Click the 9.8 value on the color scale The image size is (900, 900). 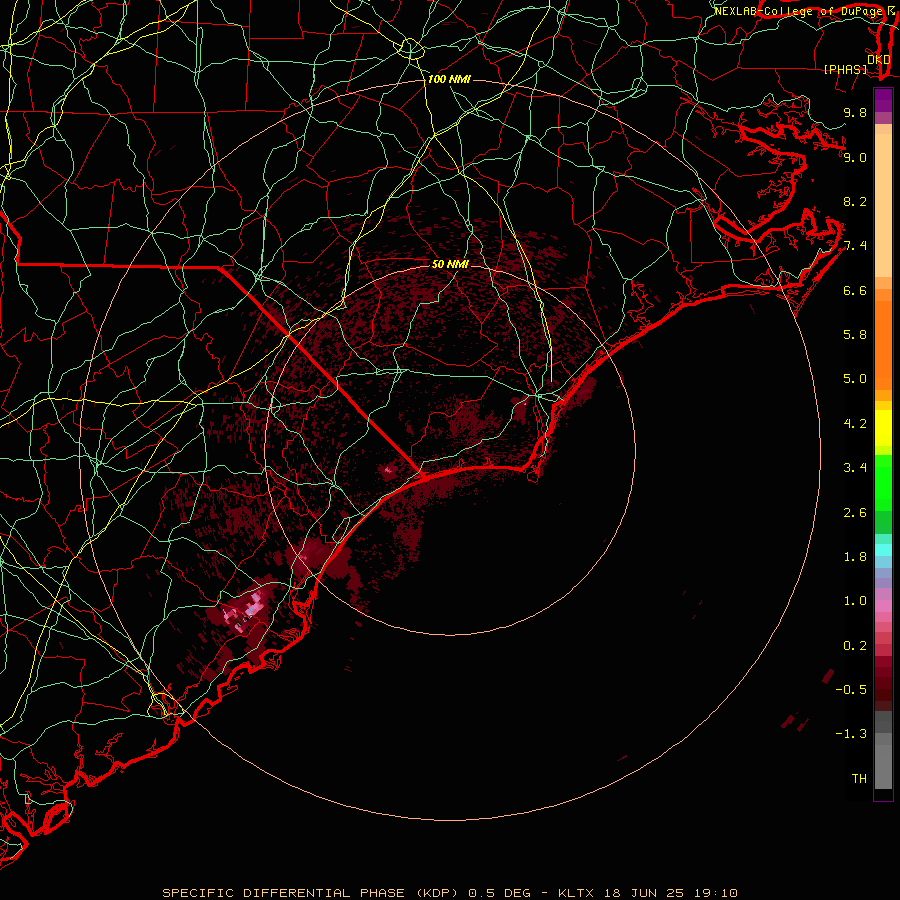point(855,112)
